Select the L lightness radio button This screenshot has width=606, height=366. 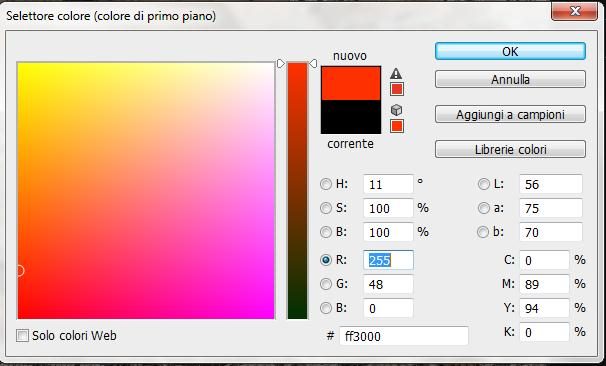coord(483,184)
